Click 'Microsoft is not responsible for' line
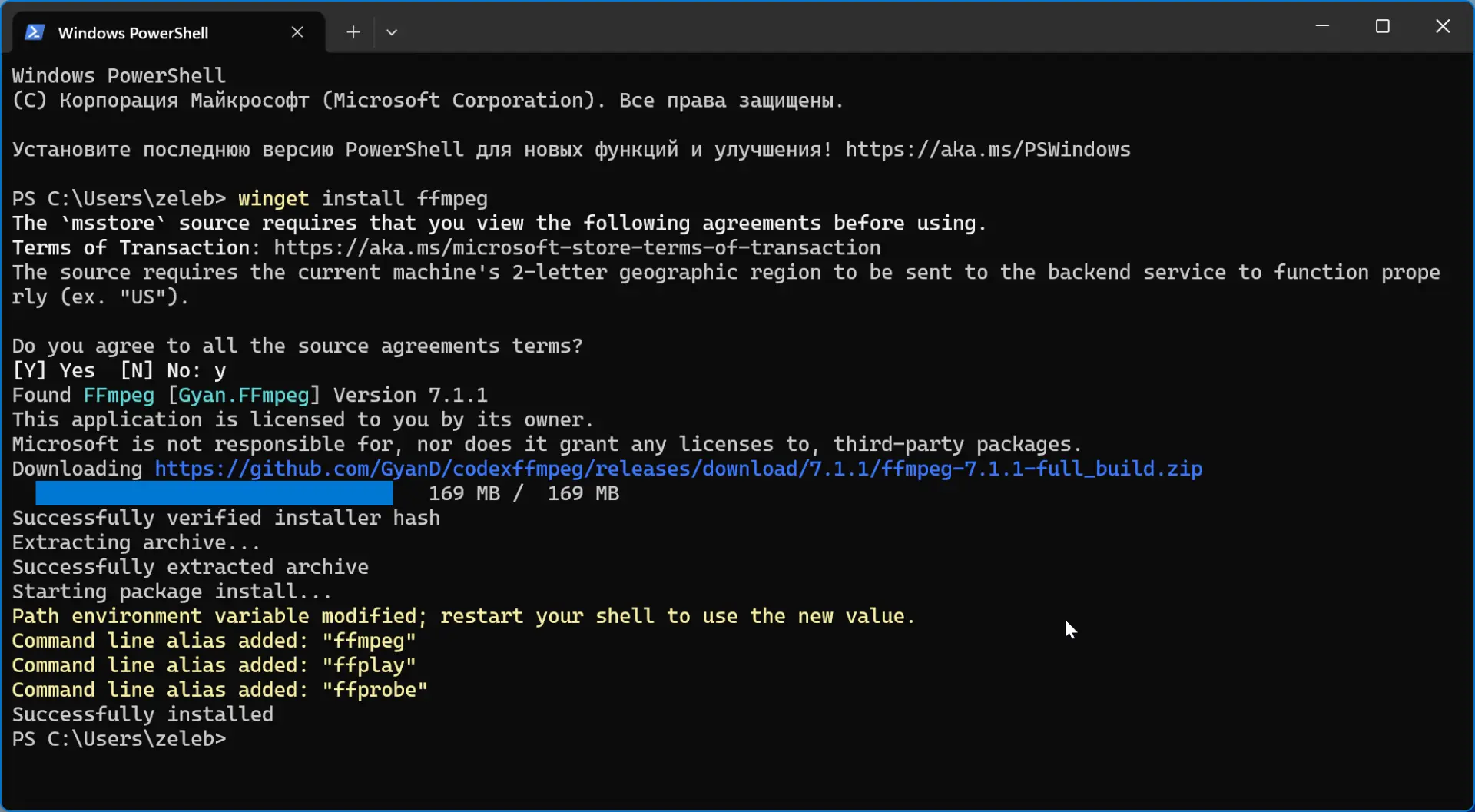 pyautogui.click(x=547, y=445)
